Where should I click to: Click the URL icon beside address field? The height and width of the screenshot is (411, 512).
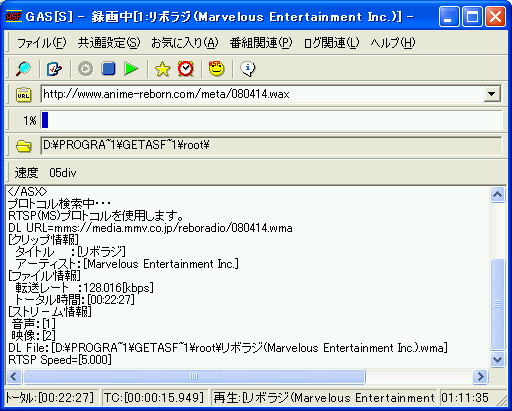click(x=24, y=95)
